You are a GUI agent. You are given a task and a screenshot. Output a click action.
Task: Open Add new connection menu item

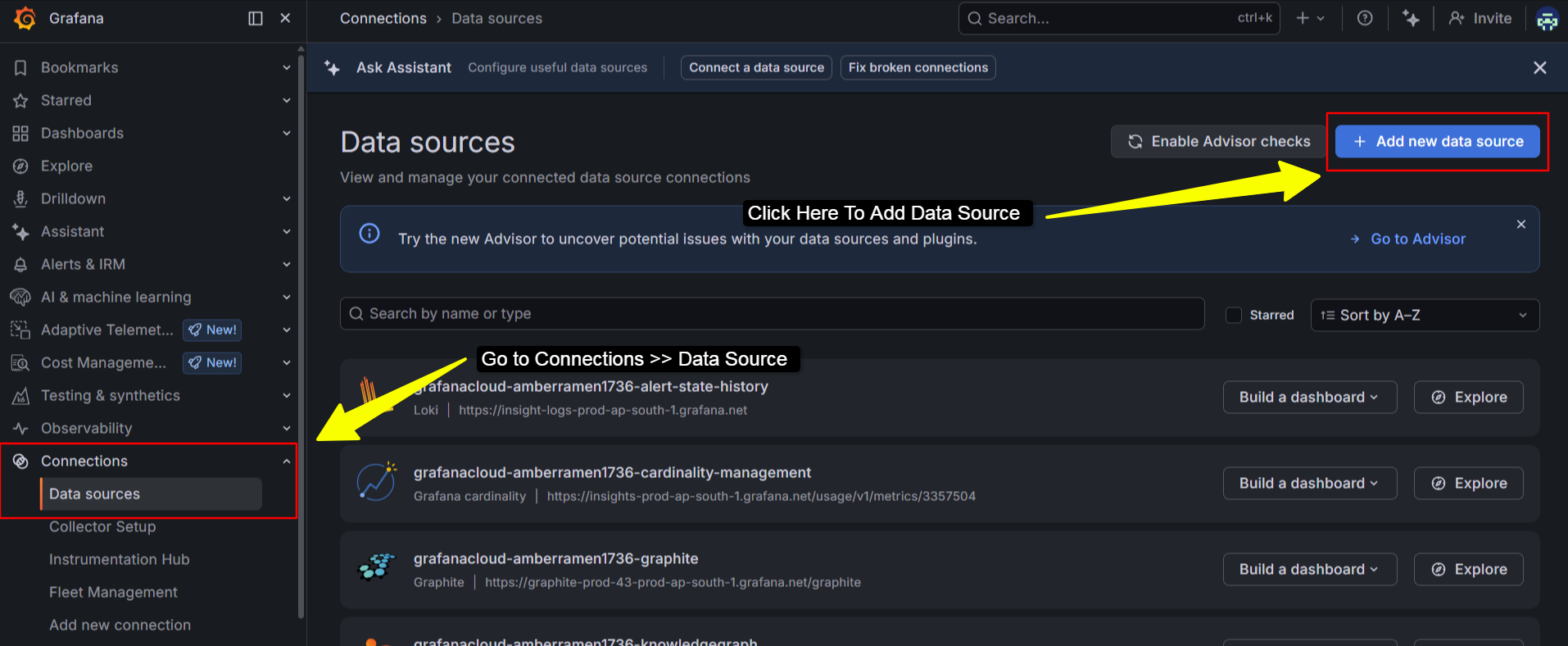click(x=120, y=626)
